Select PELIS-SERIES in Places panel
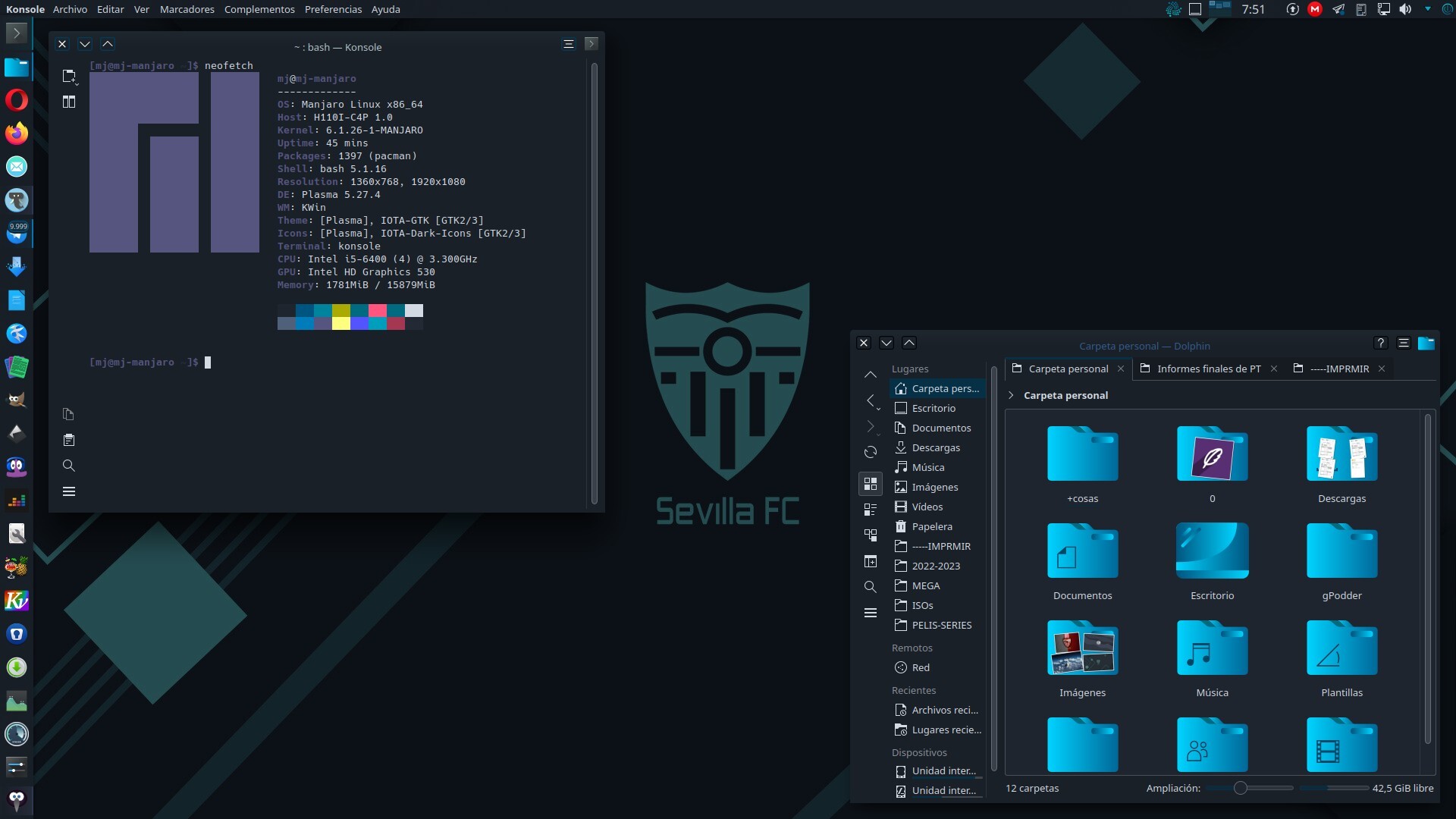 (937, 625)
